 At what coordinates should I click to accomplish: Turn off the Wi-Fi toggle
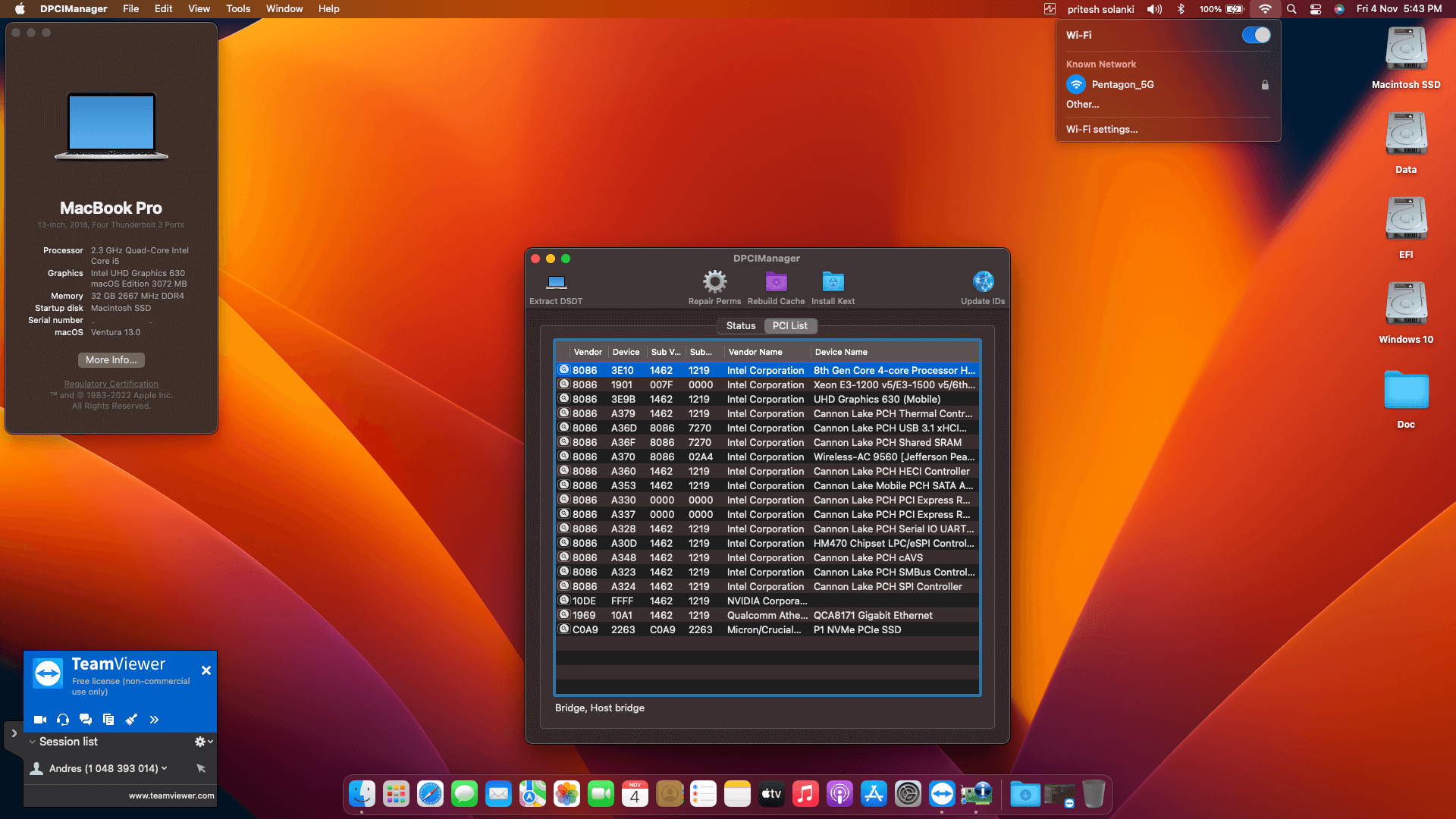tap(1255, 35)
